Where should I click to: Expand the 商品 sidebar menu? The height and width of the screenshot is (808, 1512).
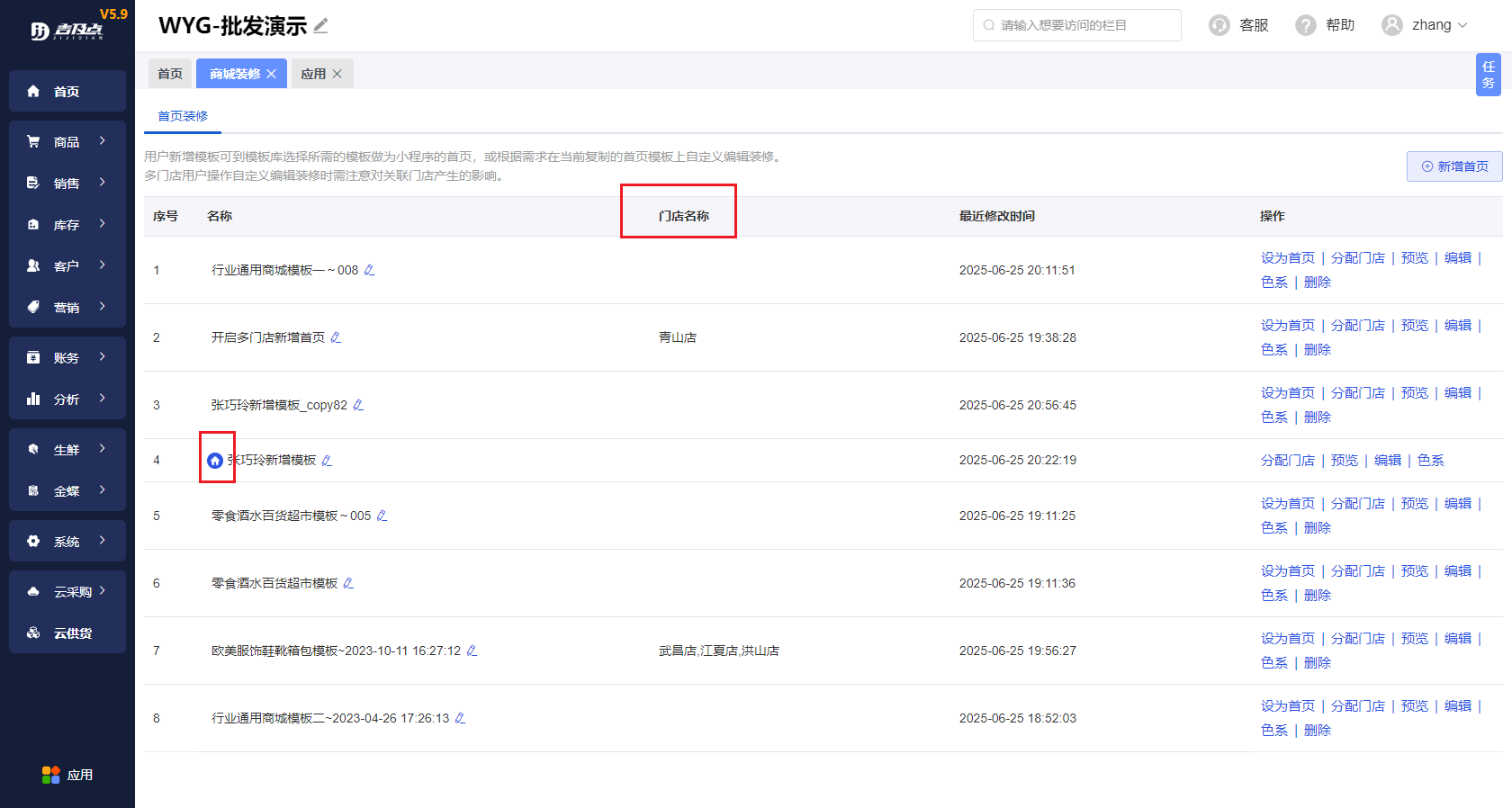(x=67, y=141)
